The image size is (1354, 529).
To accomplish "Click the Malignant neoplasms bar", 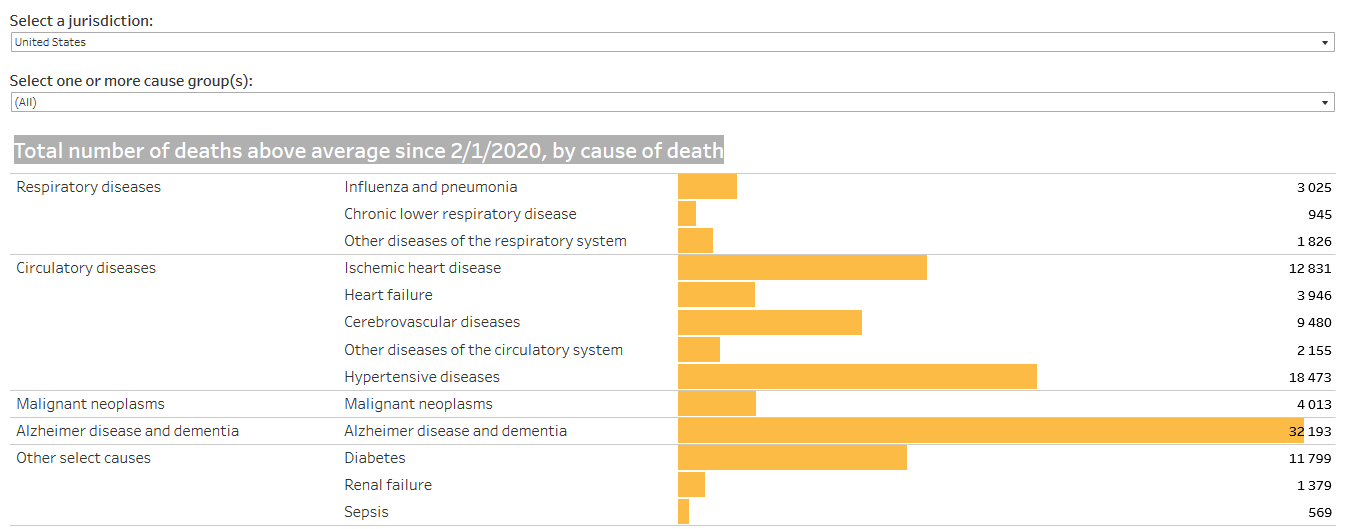I will click(716, 404).
